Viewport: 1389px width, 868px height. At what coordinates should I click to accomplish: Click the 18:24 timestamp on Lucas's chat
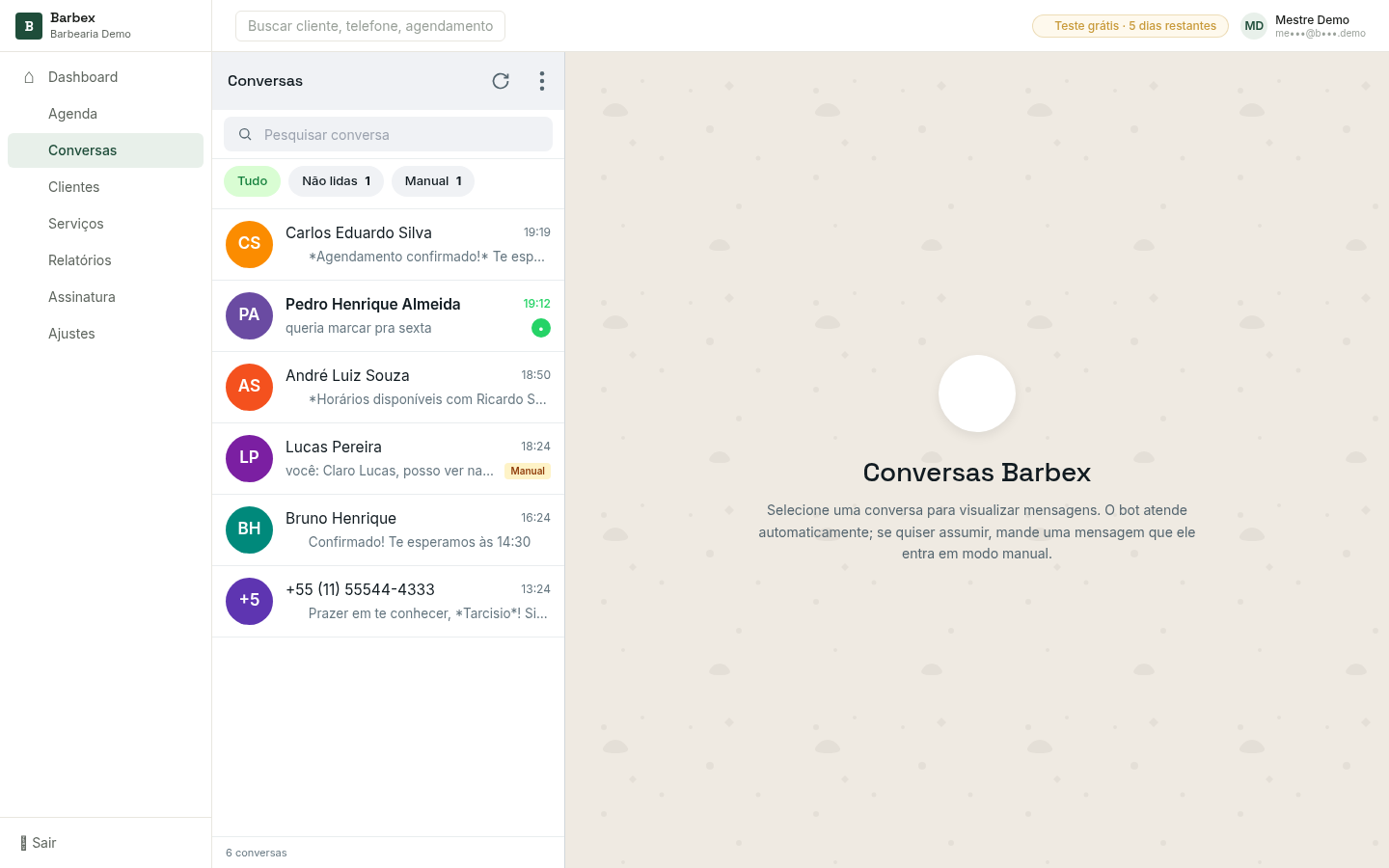tap(536, 447)
